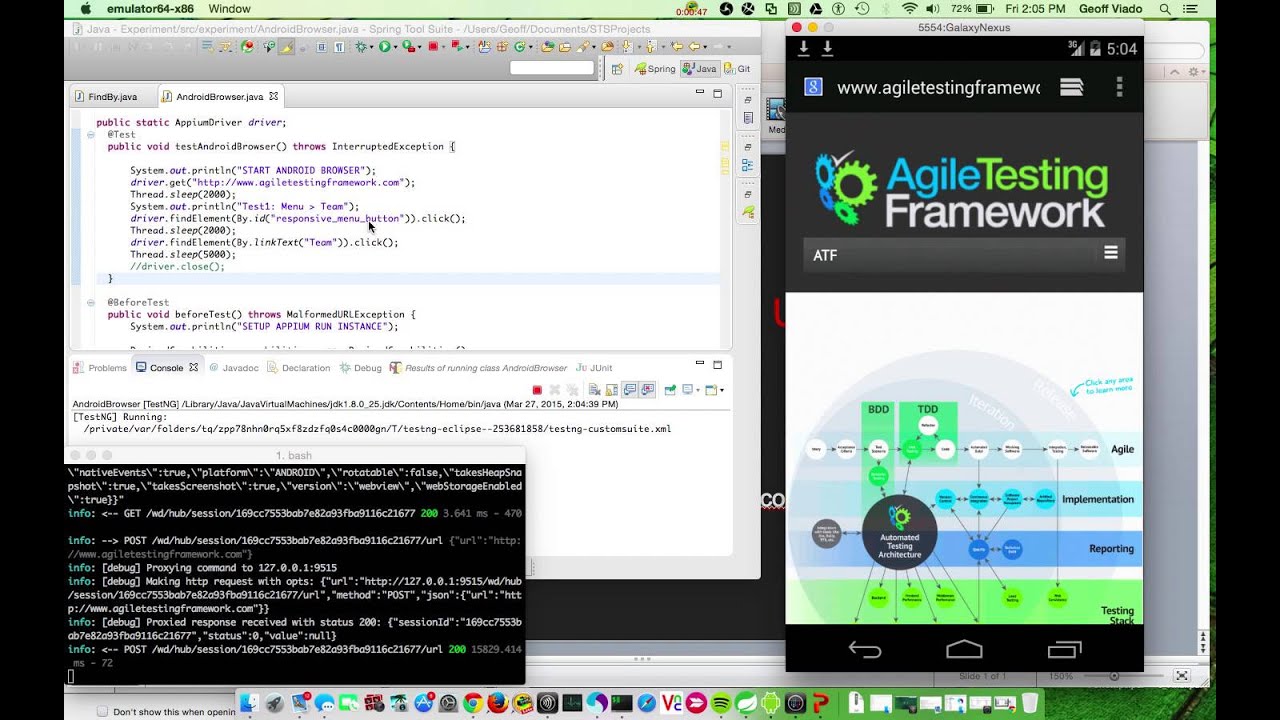Expand the ATF responsive menu in emulator
The height and width of the screenshot is (720, 1280).
pyautogui.click(x=1110, y=254)
